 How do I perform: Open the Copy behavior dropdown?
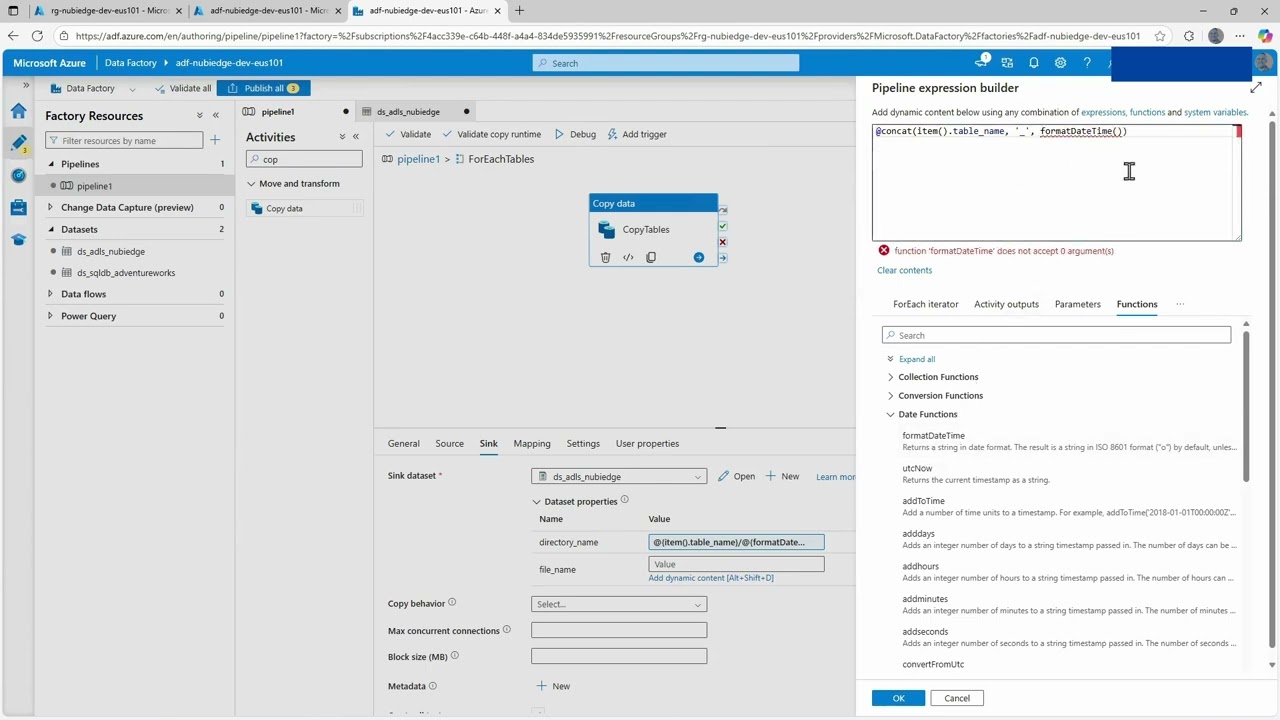[619, 604]
